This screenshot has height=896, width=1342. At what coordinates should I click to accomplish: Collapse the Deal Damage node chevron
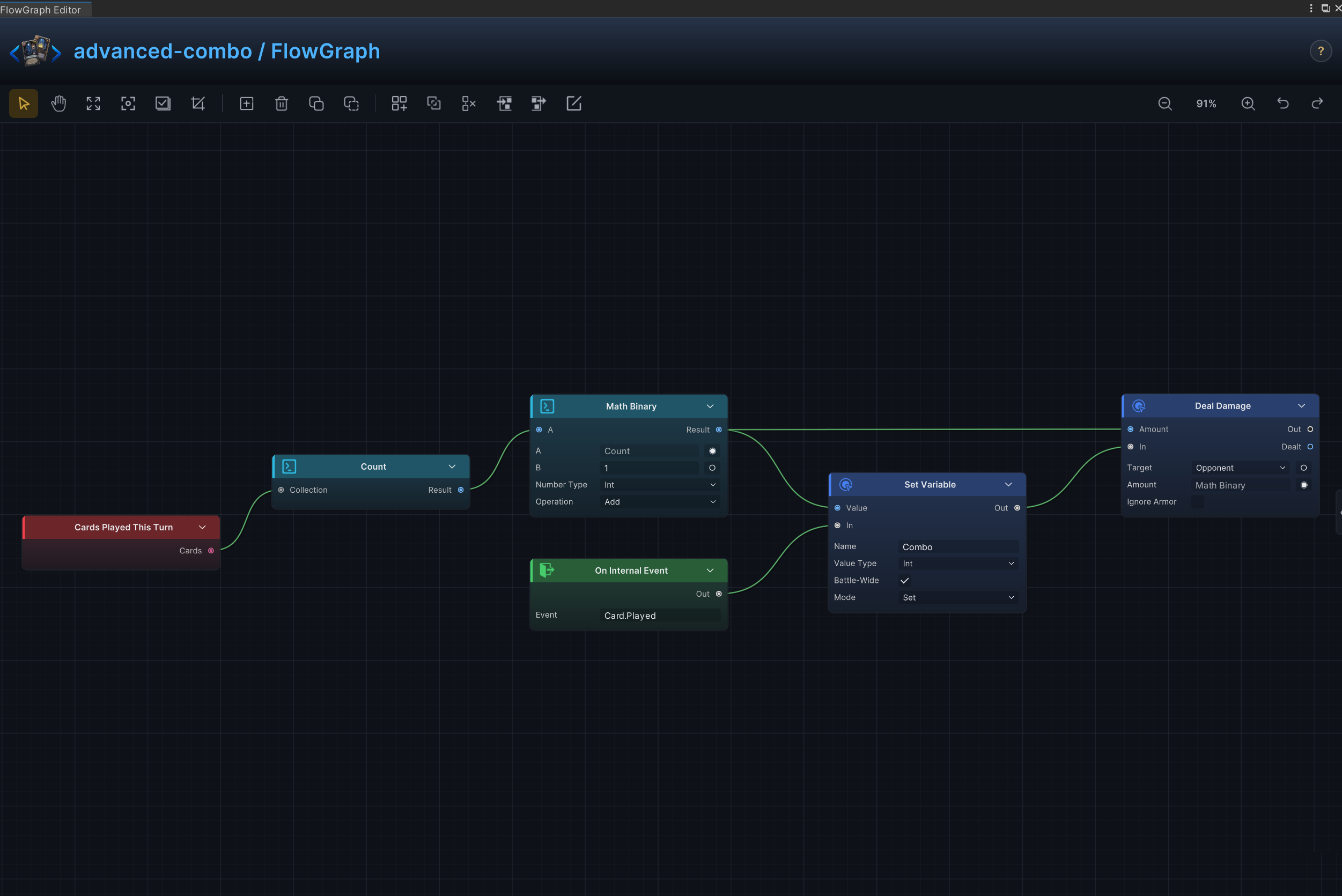click(1301, 406)
